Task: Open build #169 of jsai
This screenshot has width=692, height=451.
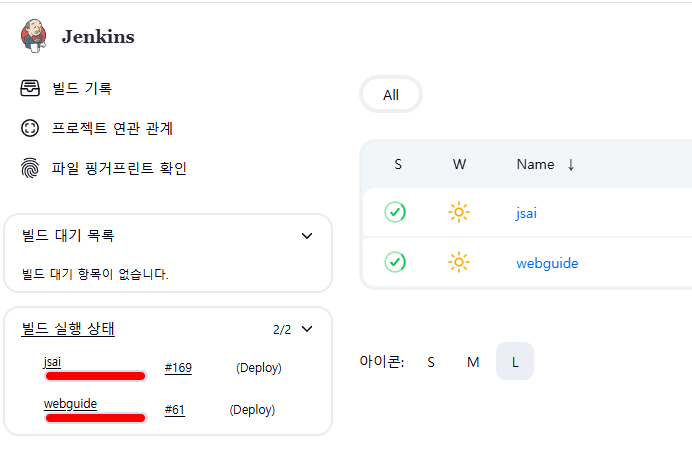Action: click(x=178, y=368)
